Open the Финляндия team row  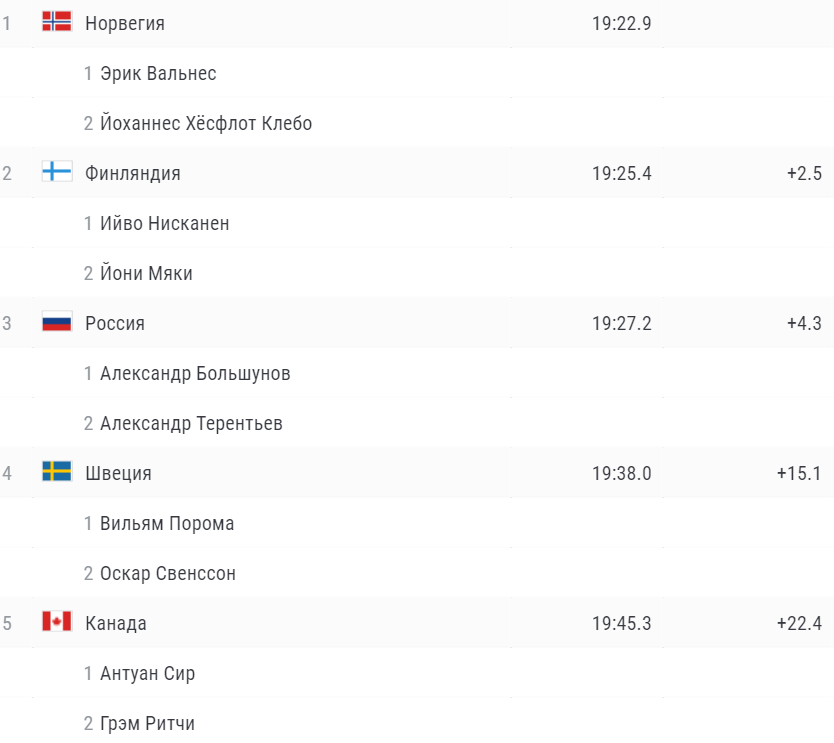click(417, 173)
